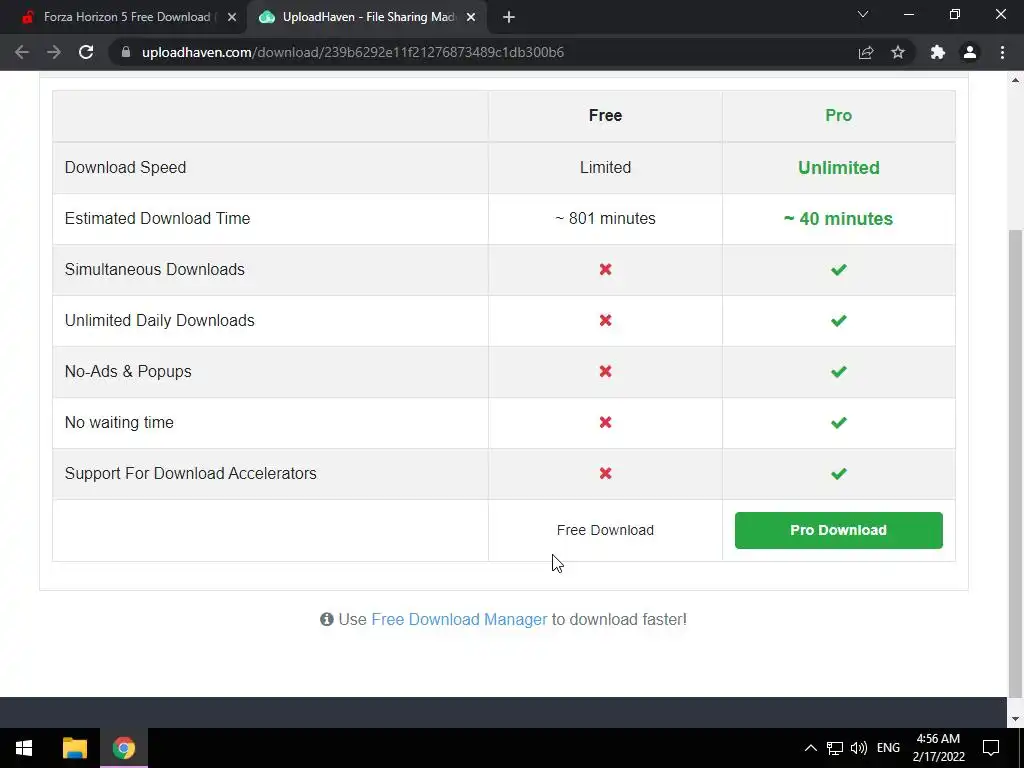Click red X for Simultaneous Downloads
This screenshot has height=768, width=1024.
[x=605, y=269]
